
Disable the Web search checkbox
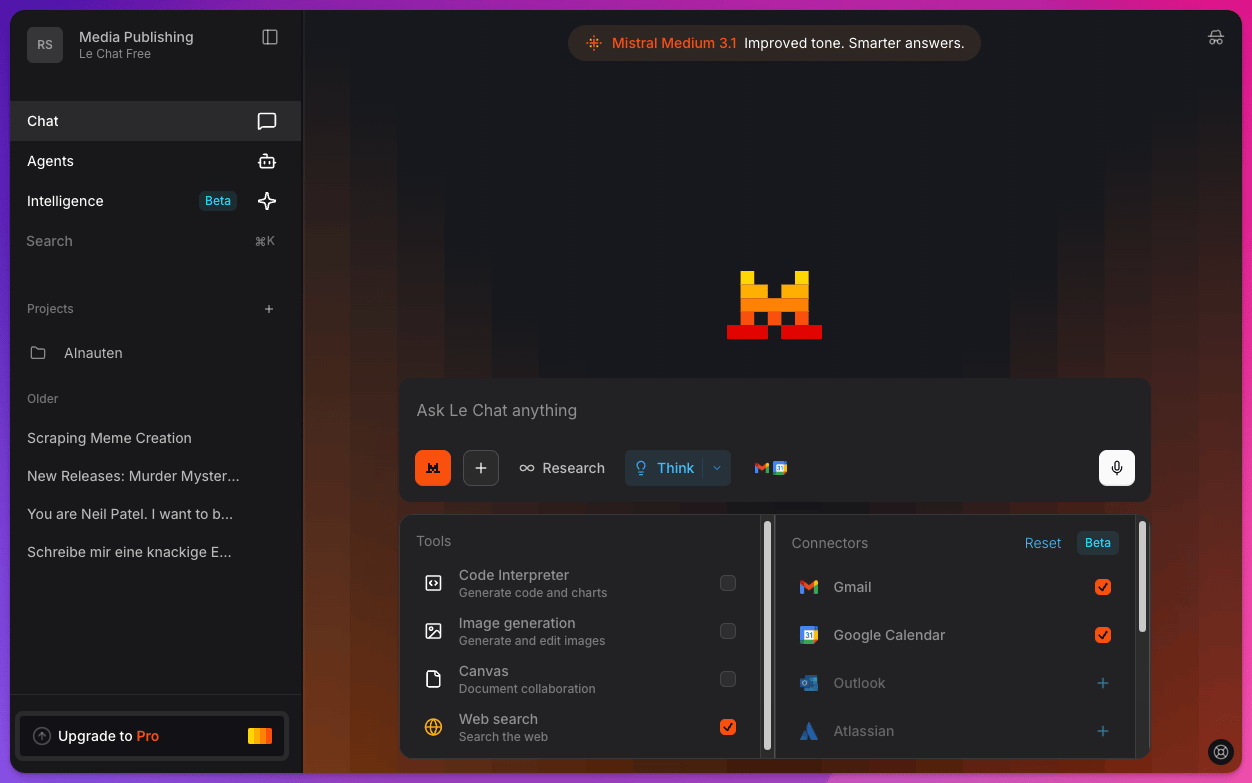[x=728, y=727]
